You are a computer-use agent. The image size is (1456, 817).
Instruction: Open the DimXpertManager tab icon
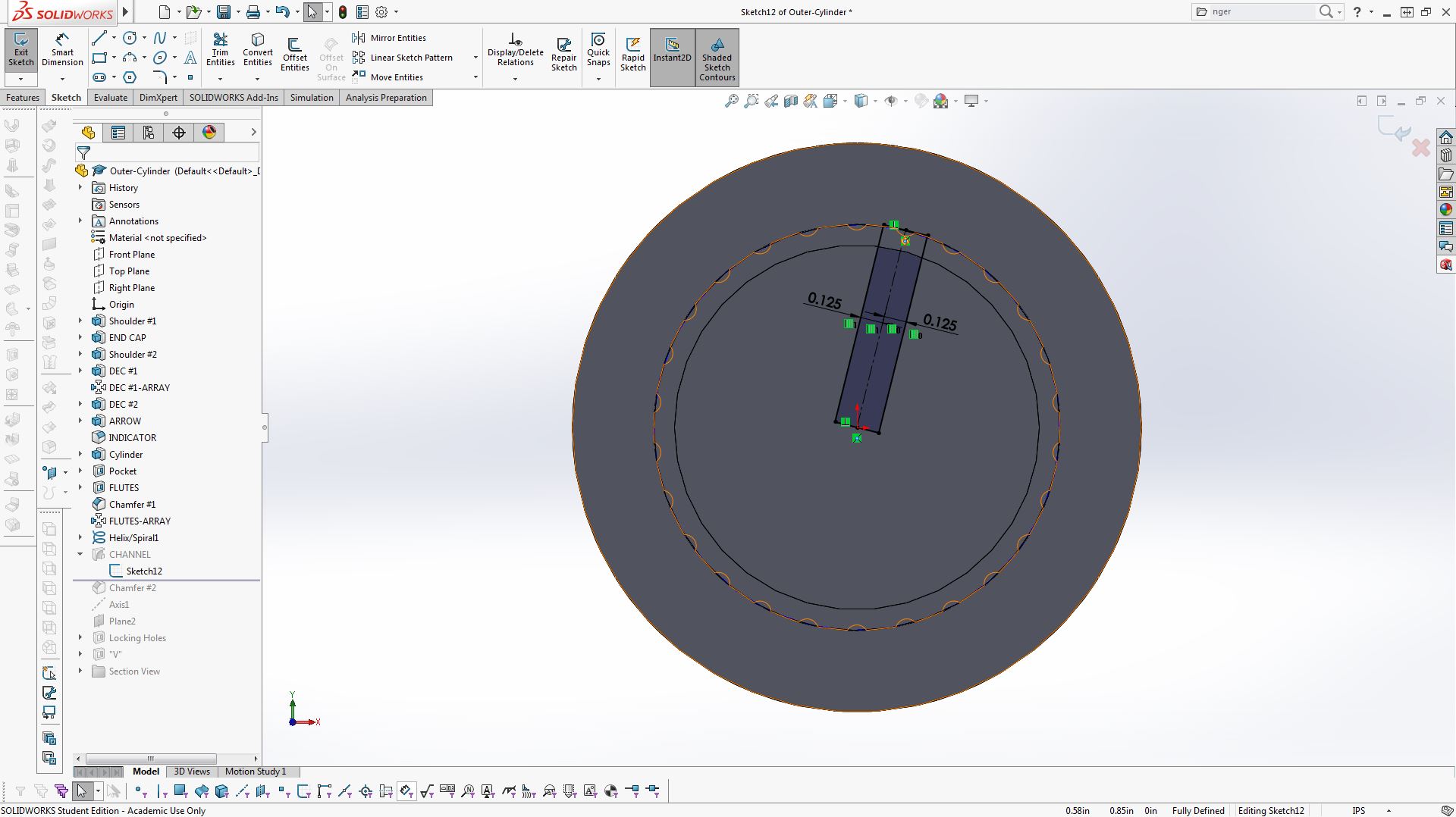click(179, 133)
